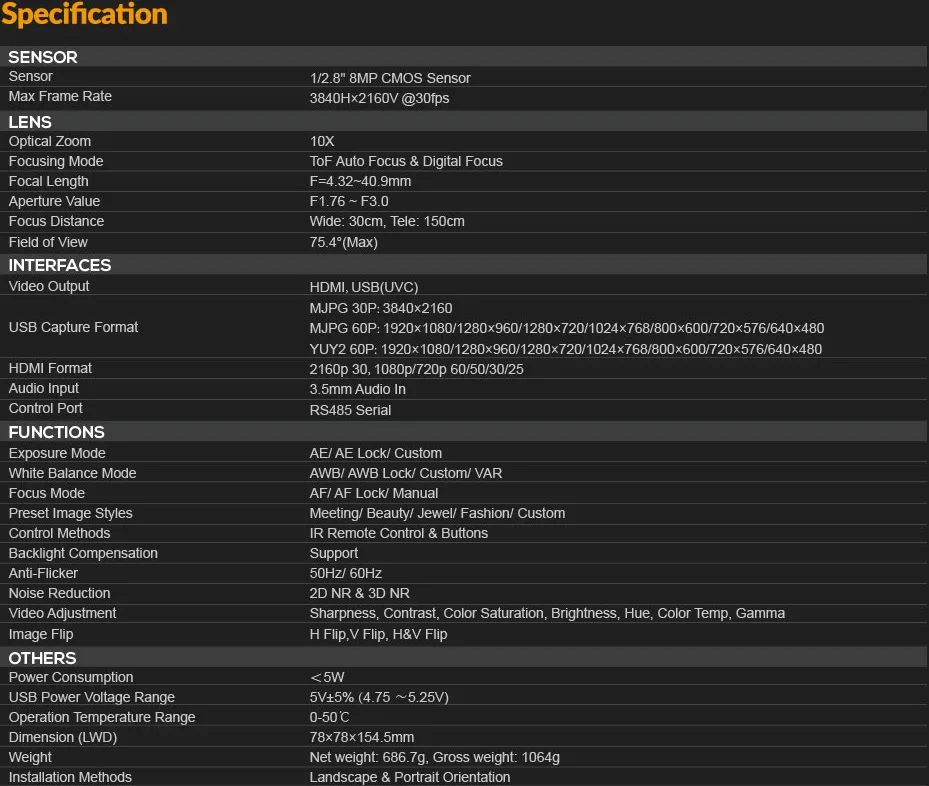This screenshot has width=929, height=786.
Task: Select the INTERFACES section header
Action: pos(60,265)
